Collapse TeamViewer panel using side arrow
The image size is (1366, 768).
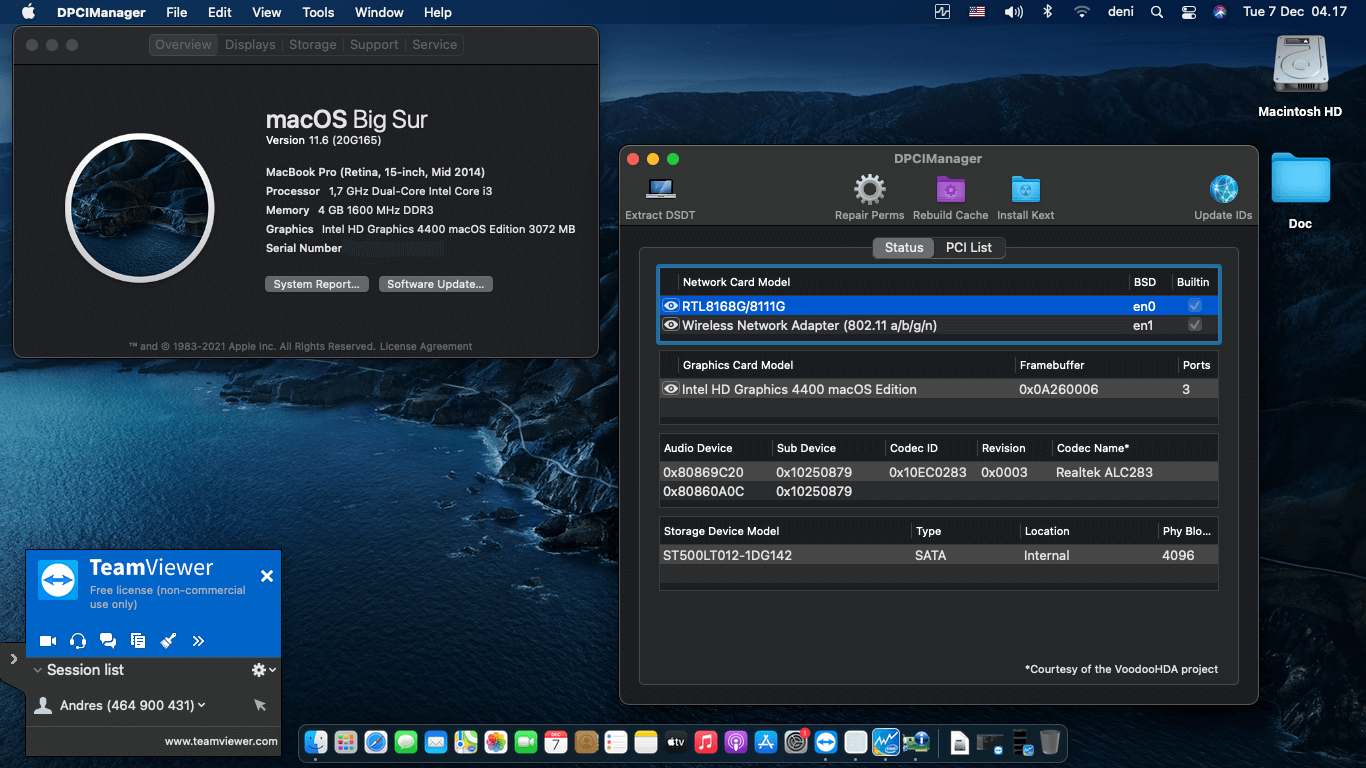pos(13,659)
